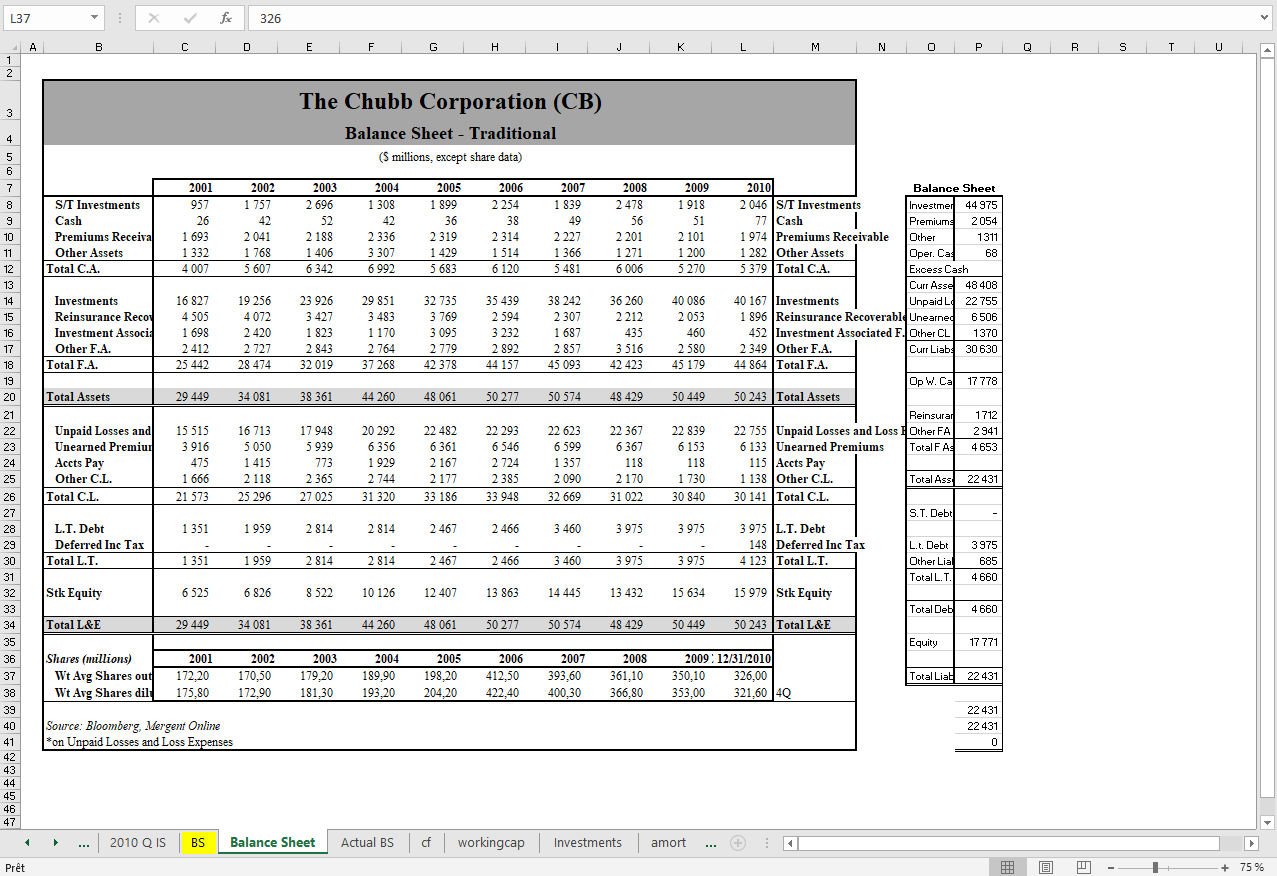This screenshot has height=876, width=1277.
Task: Click the 'L.T. Debt' label in column B
Action: pyautogui.click(x=79, y=529)
